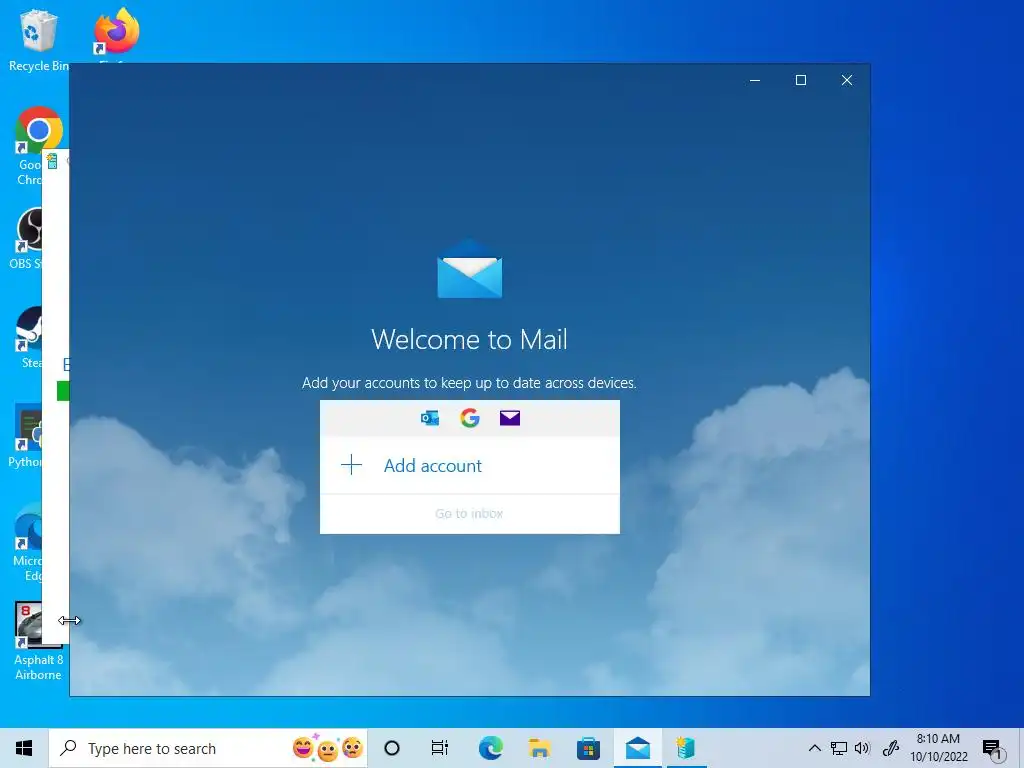Close the Mail window

click(846, 80)
